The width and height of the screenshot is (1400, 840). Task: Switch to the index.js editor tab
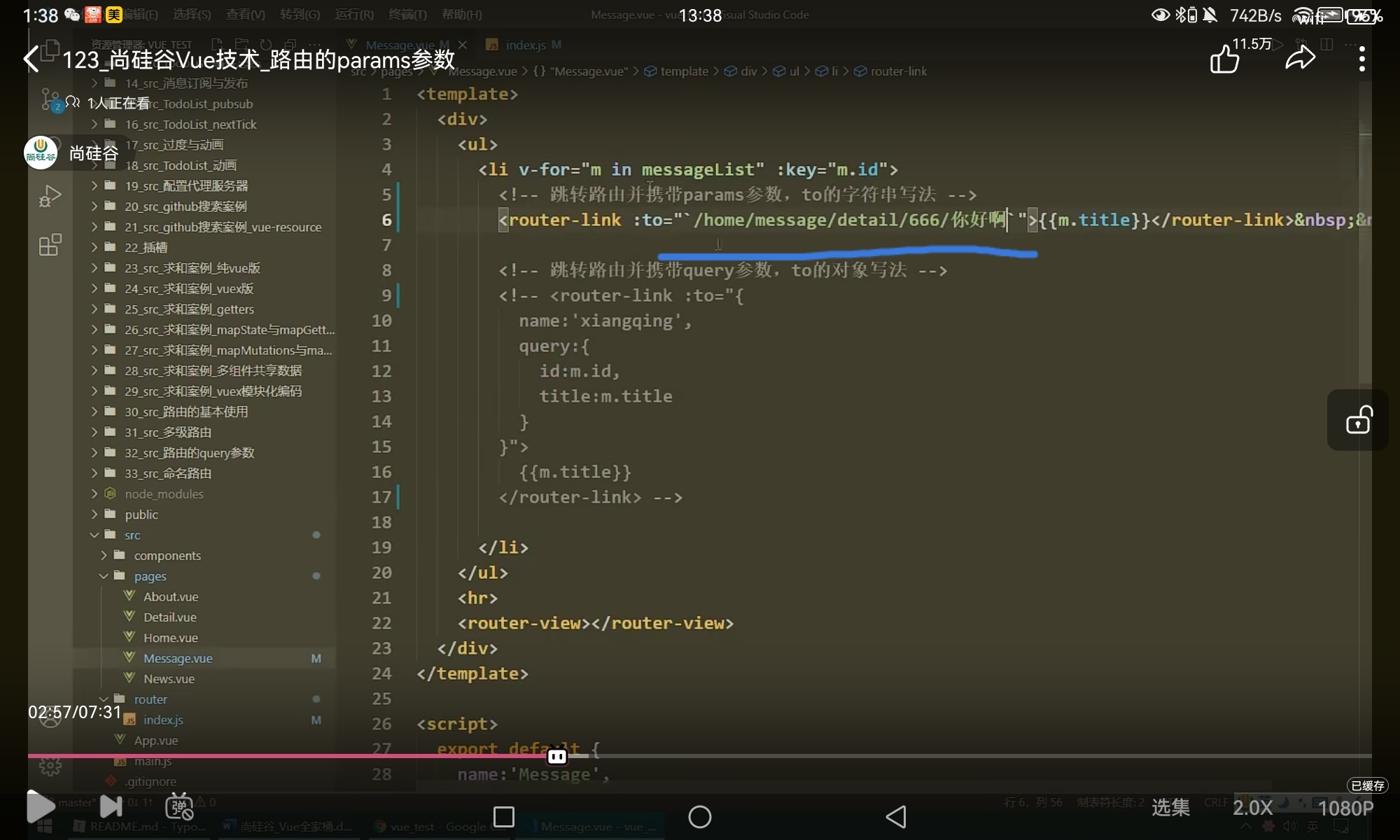[x=525, y=45]
